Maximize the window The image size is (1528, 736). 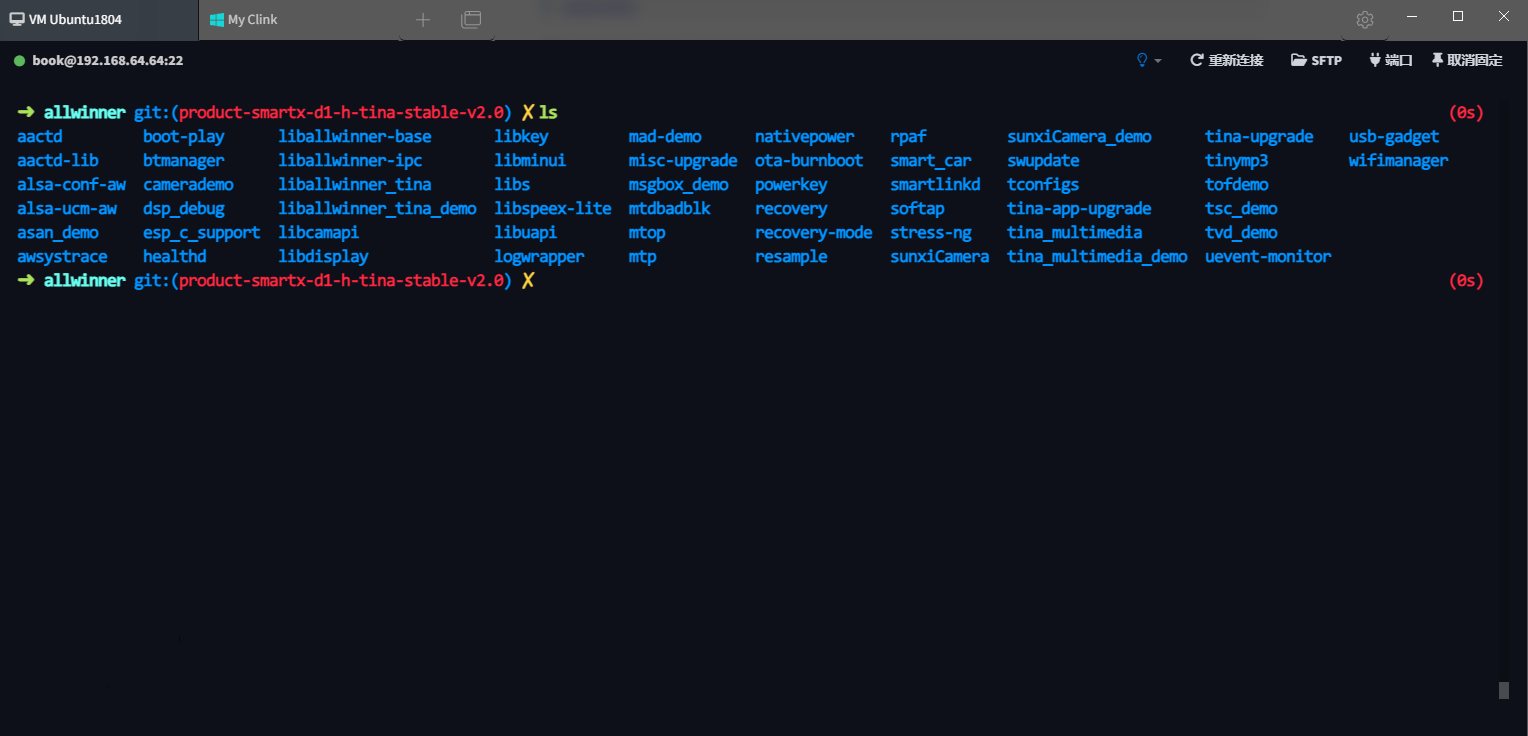(x=1458, y=16)
